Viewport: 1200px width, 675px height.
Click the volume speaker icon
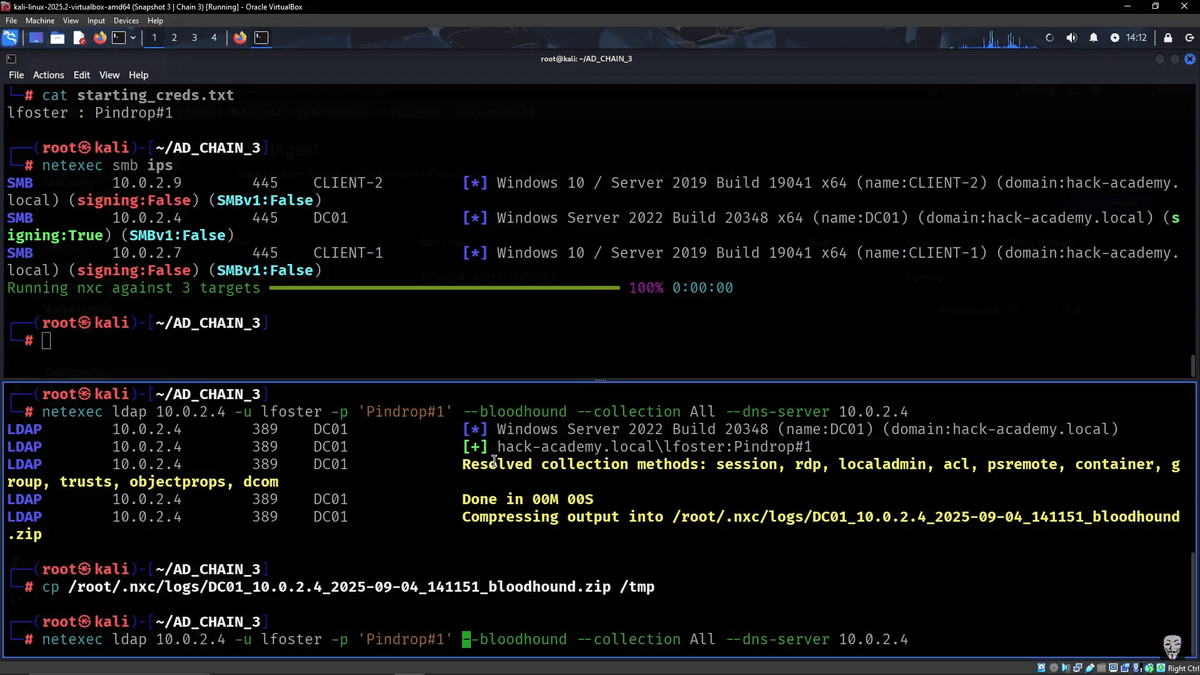coord(1071,38)
